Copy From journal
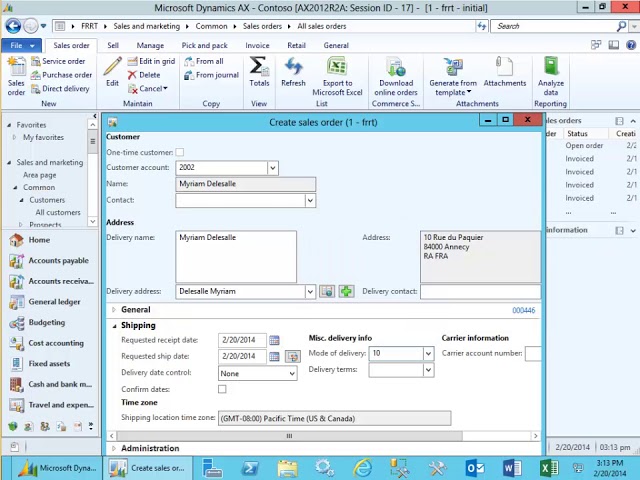Screen dimensions: 640x480 (x=211, y=75)
